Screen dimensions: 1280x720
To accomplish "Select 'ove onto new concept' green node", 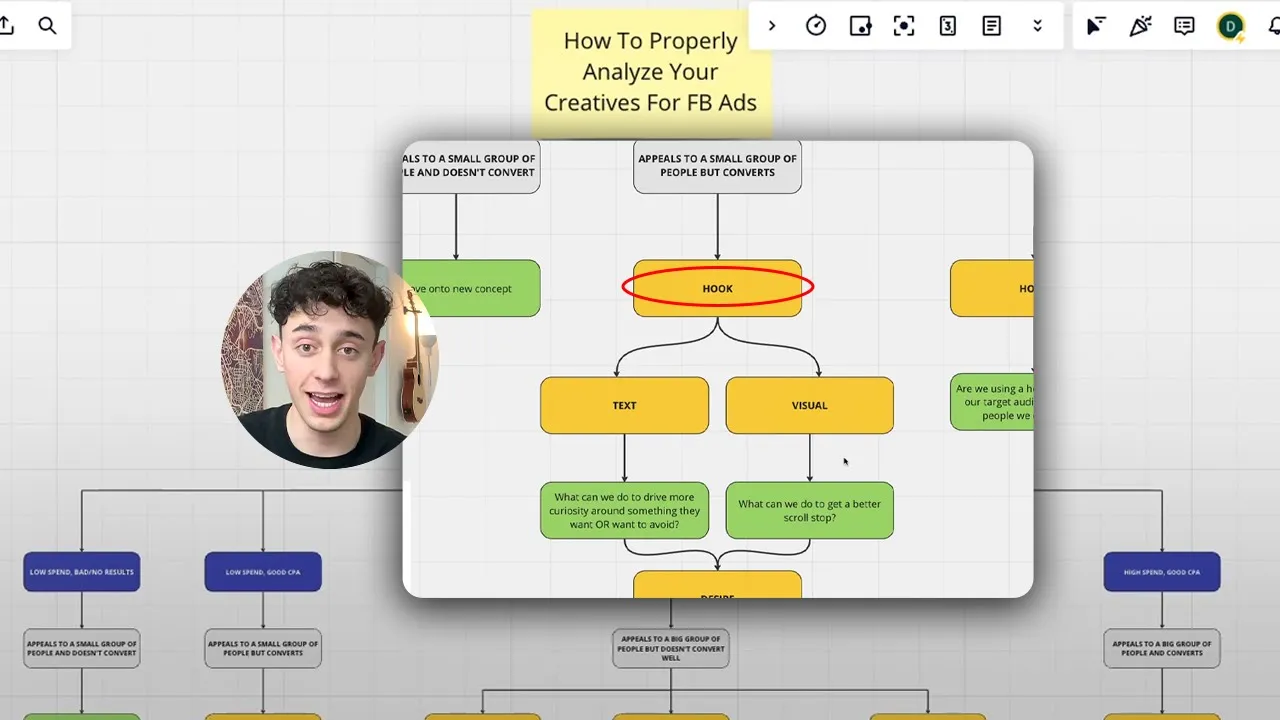I will 471,288.
